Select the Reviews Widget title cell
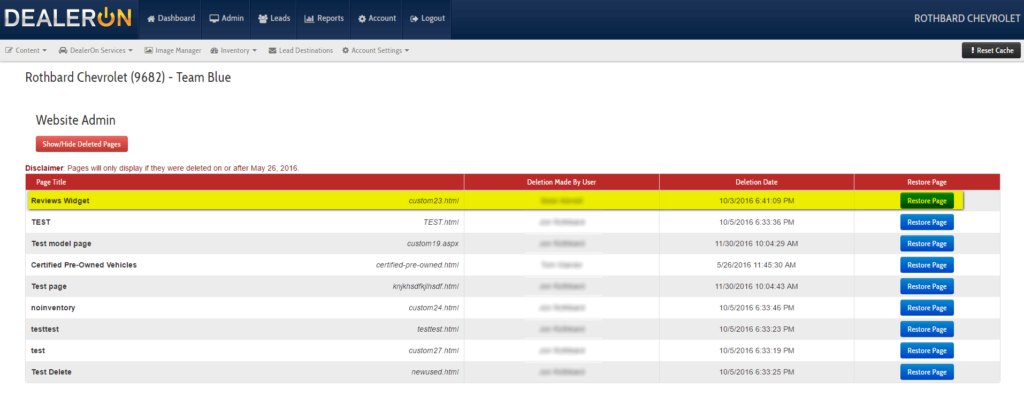 tap(60, 201)
